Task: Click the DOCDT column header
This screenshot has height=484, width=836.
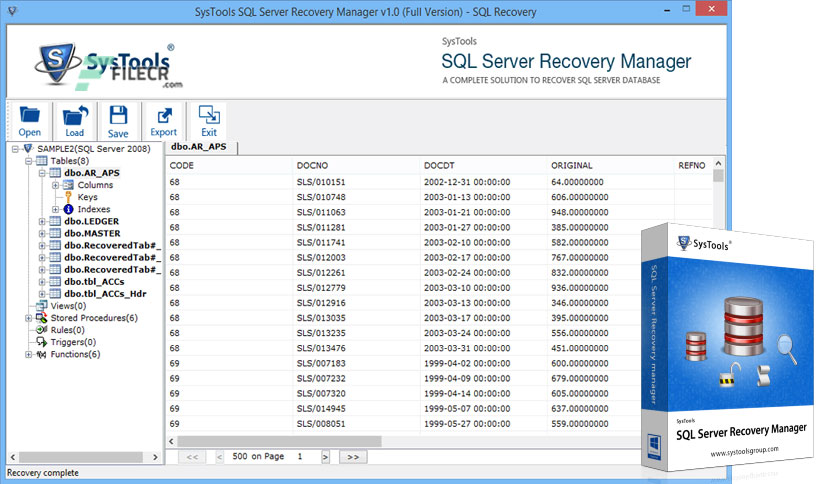Action: 484,165
